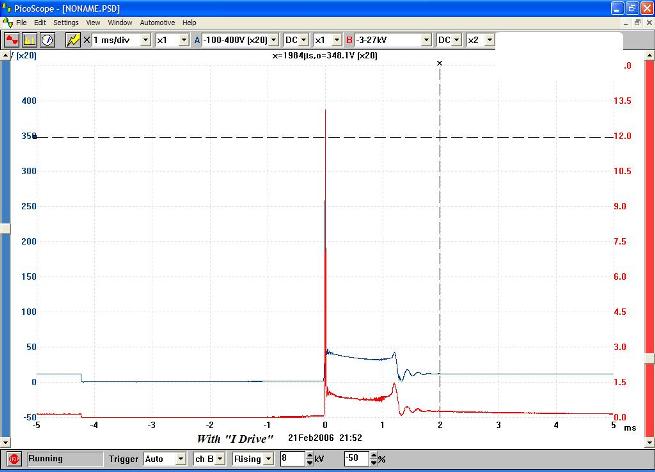The height and width of the screenshot is (472, 655).
Task: Click the red stop/go icon
Action: pos(13,459)
